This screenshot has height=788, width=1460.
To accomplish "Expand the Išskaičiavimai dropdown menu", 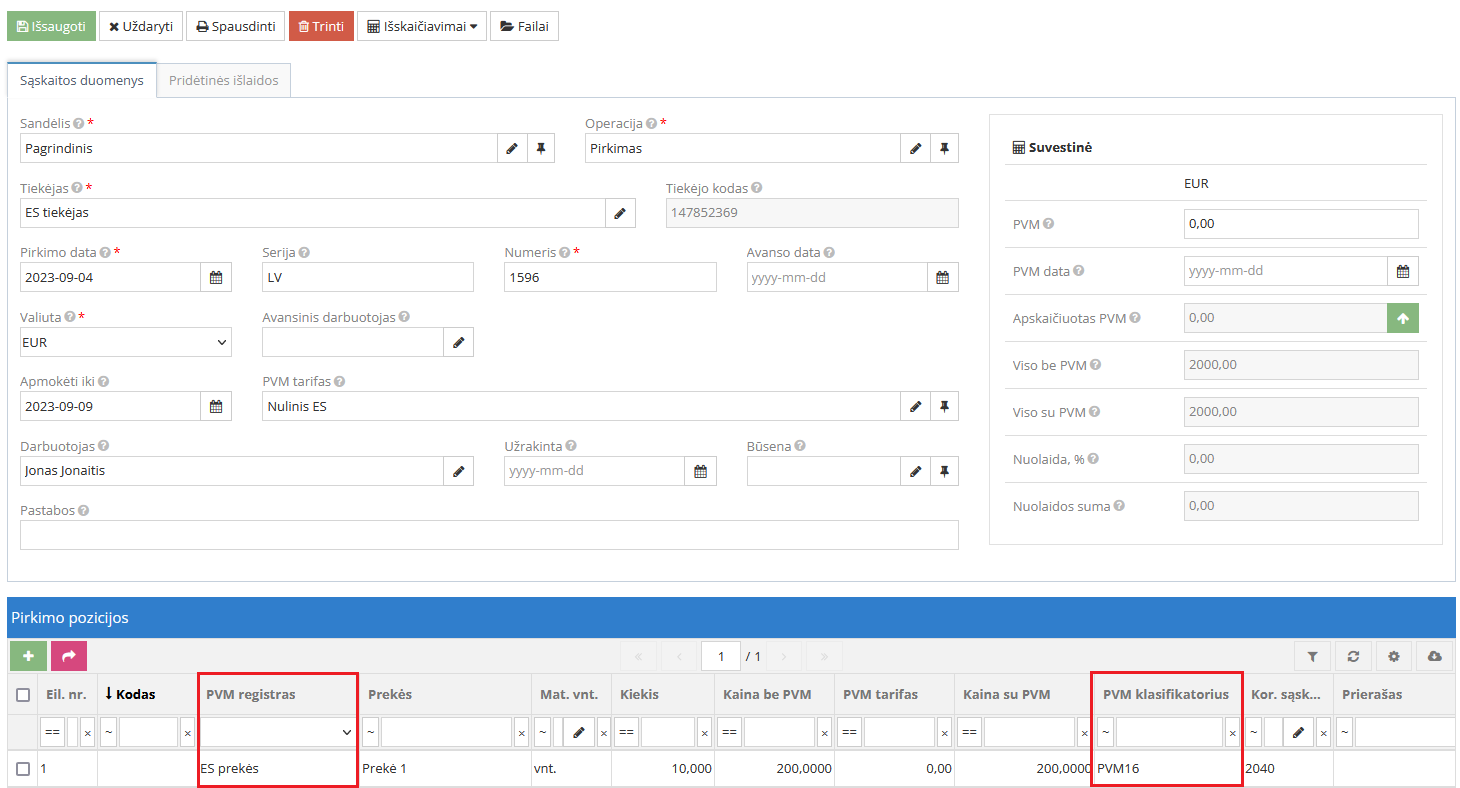I will click(x=422, y=26).
